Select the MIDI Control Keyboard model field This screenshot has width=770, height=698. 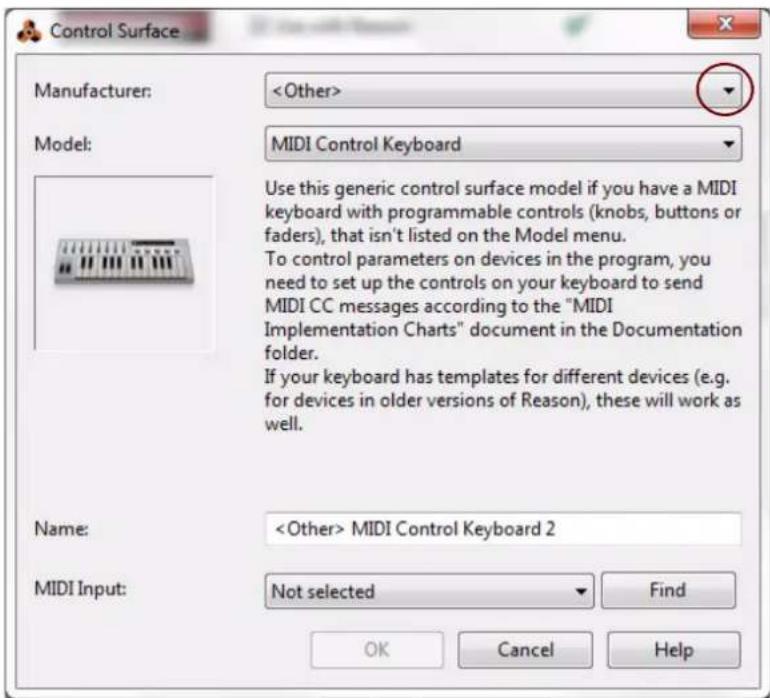(x=503, y=144)
